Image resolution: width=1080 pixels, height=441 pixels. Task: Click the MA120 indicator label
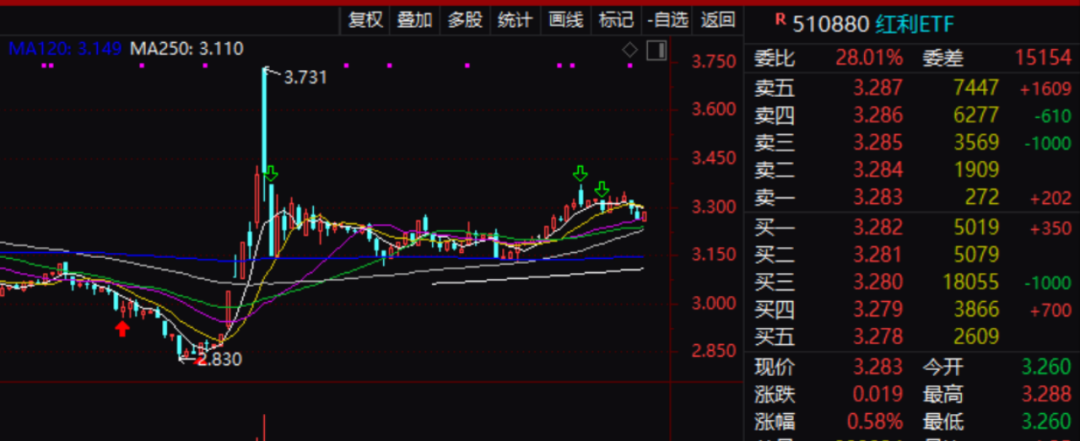pos(65,48)
